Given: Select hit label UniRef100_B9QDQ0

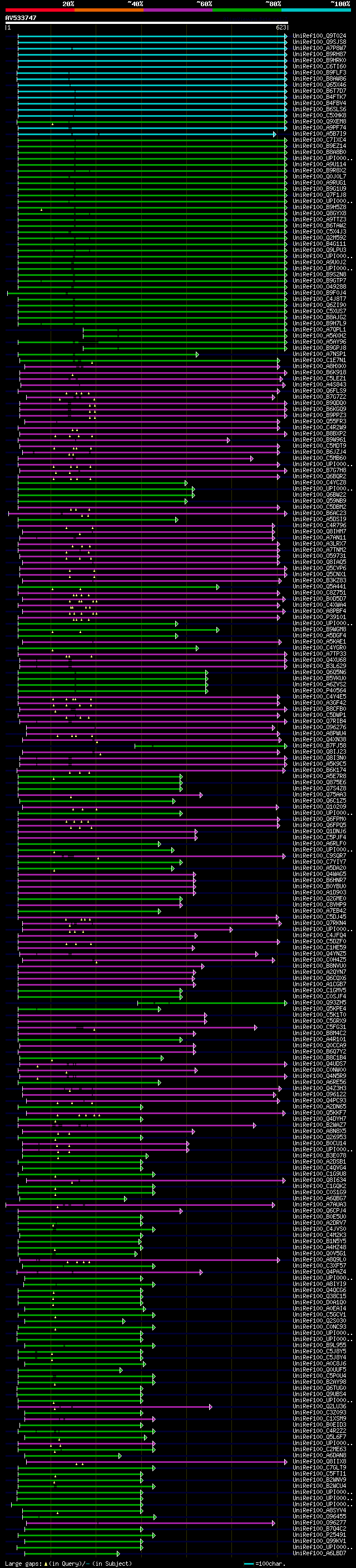Looking at the screenshot, I should (319, 403).
